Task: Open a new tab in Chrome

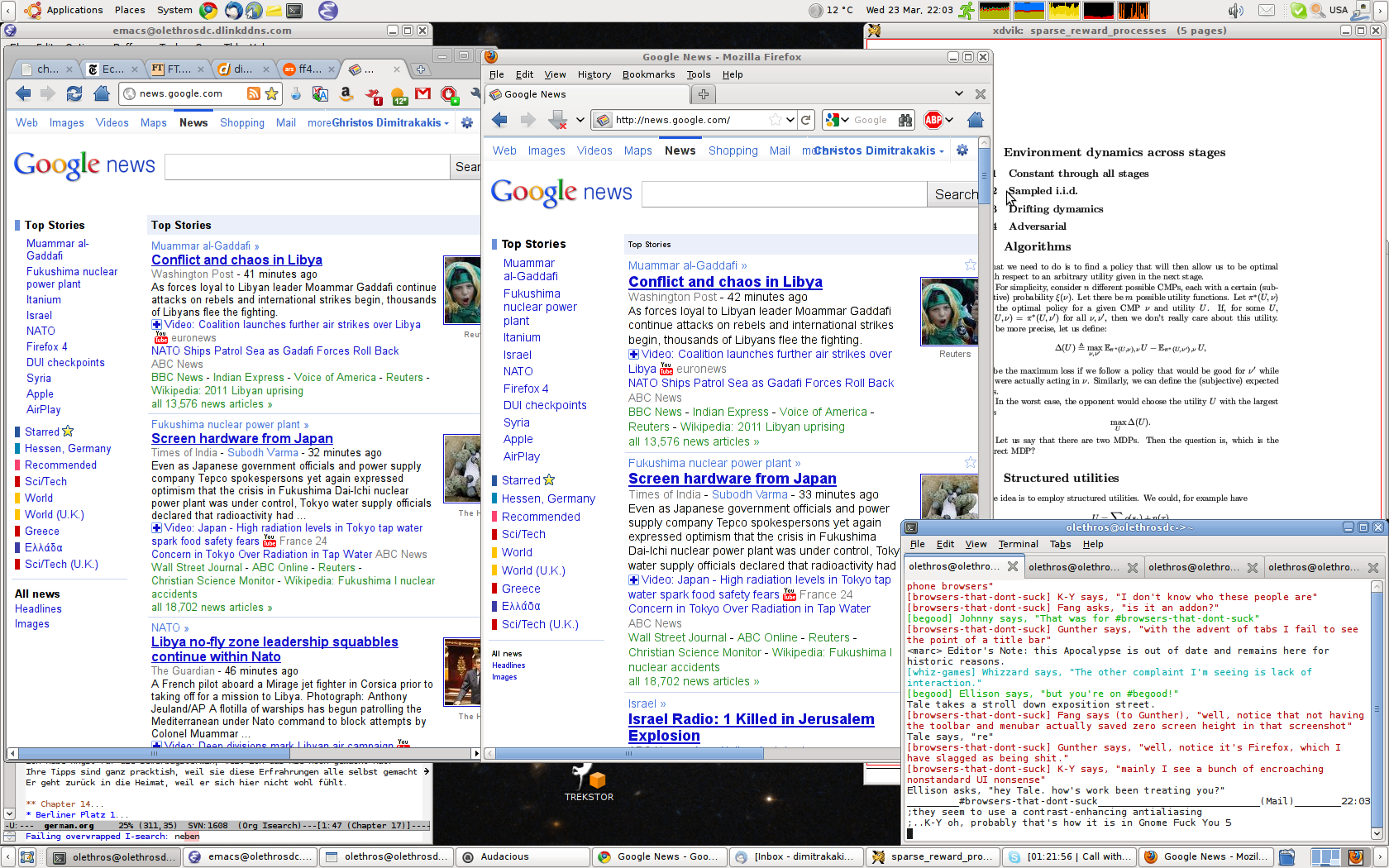Action: pos(421,69)
